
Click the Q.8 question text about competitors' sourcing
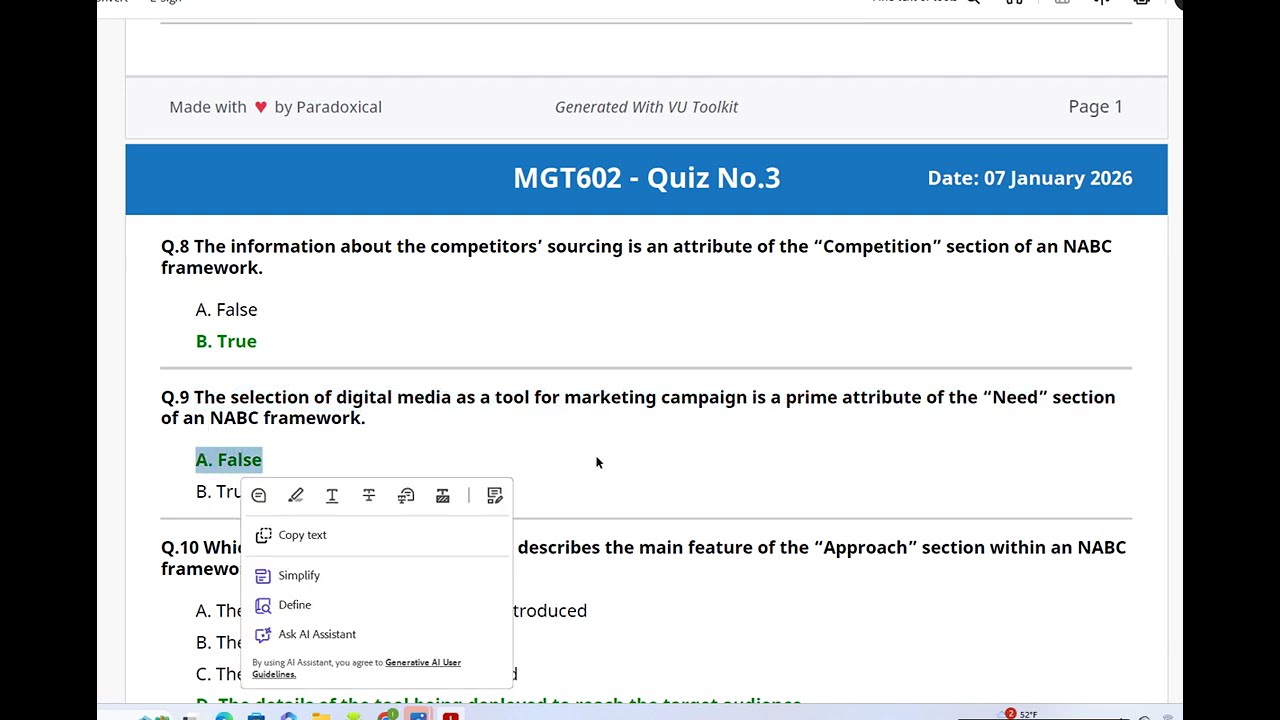[x=637, y=257]
